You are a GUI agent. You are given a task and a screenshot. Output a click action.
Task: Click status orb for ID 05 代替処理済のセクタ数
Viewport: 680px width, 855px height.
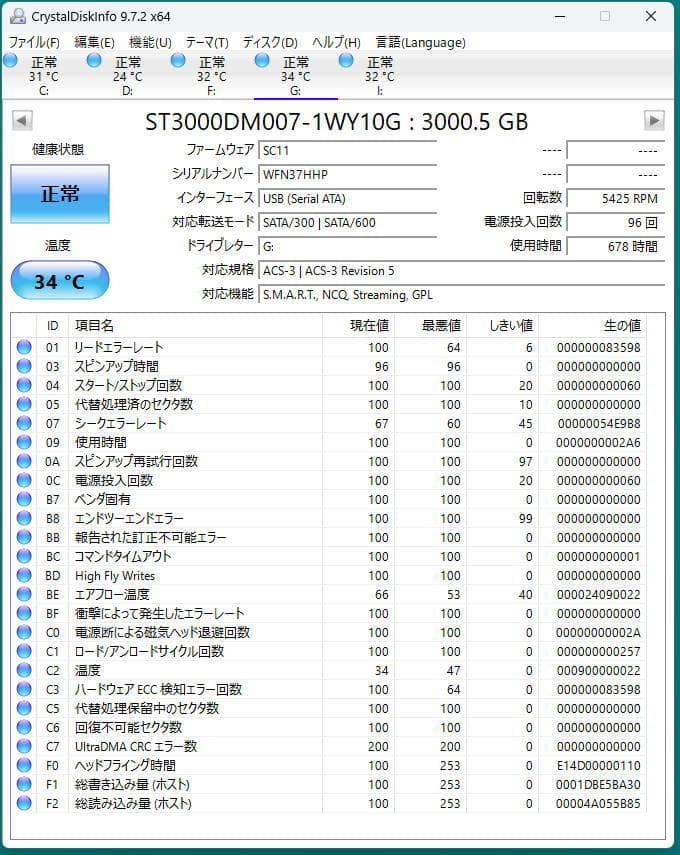coord(24,404)
